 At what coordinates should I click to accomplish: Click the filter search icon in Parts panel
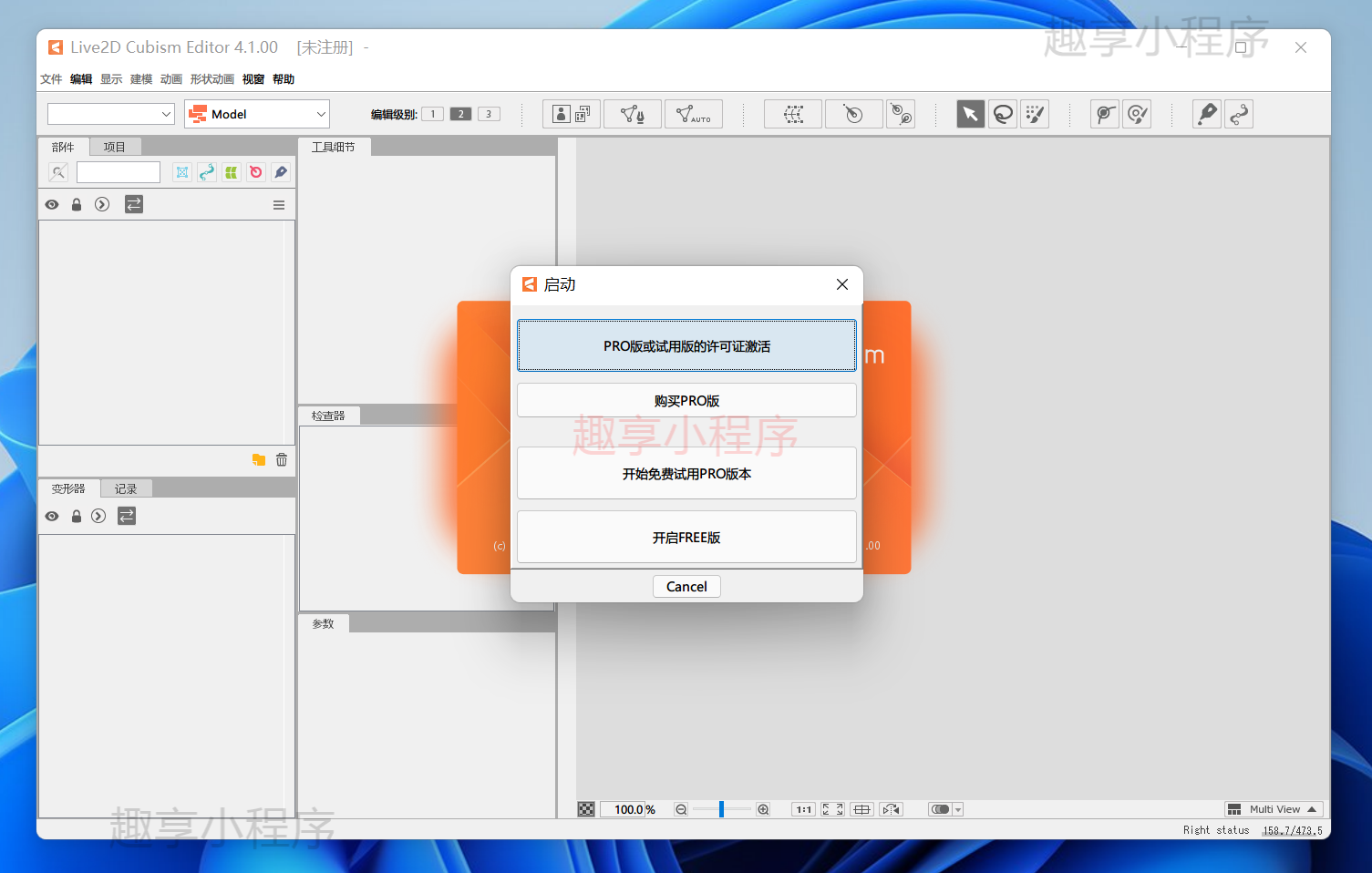click(x=58, y=172)
